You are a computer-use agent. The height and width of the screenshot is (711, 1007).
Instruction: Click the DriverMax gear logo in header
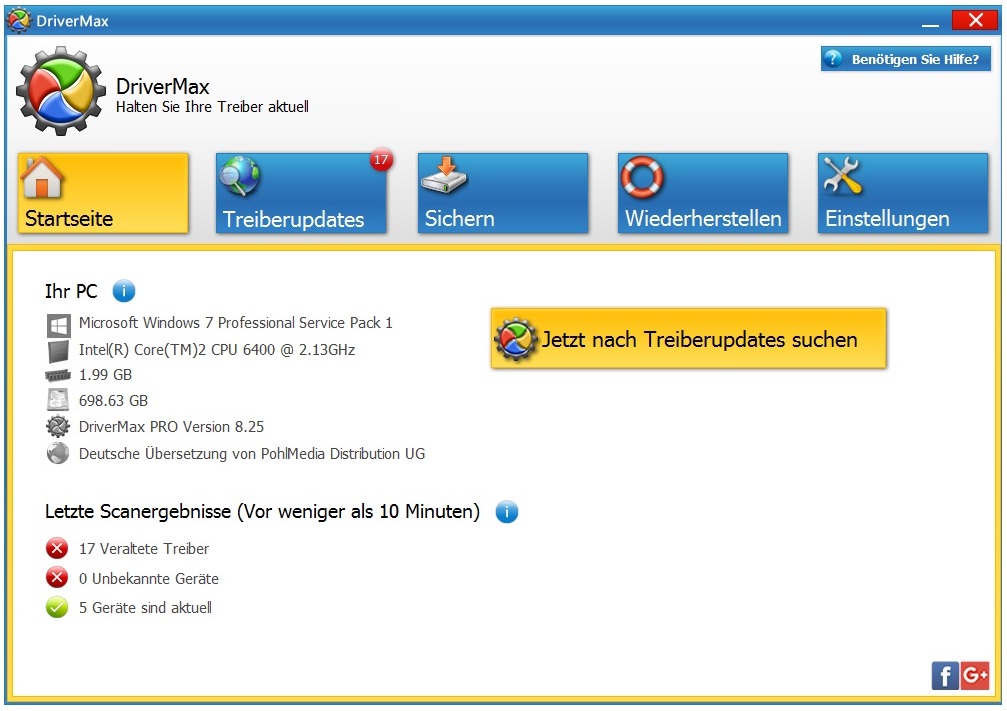coord(61,91)
